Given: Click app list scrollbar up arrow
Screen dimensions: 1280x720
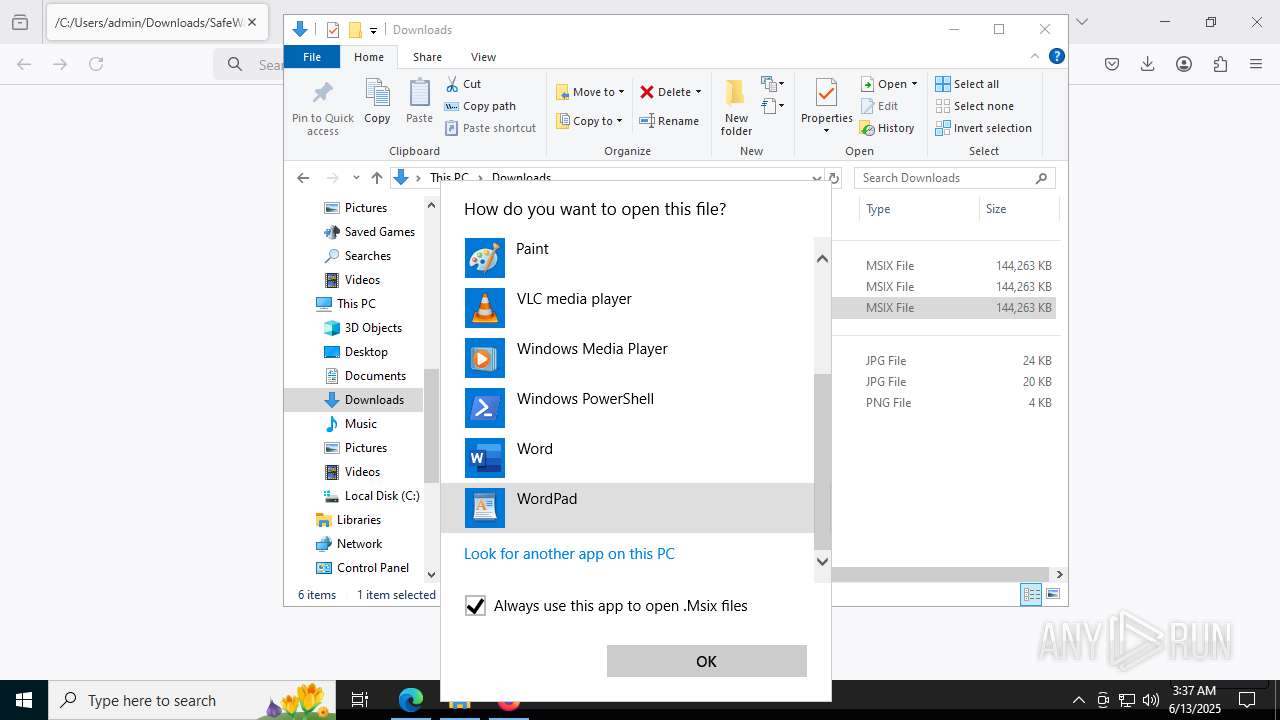Looking at the screenshot, I should point(822,258).
